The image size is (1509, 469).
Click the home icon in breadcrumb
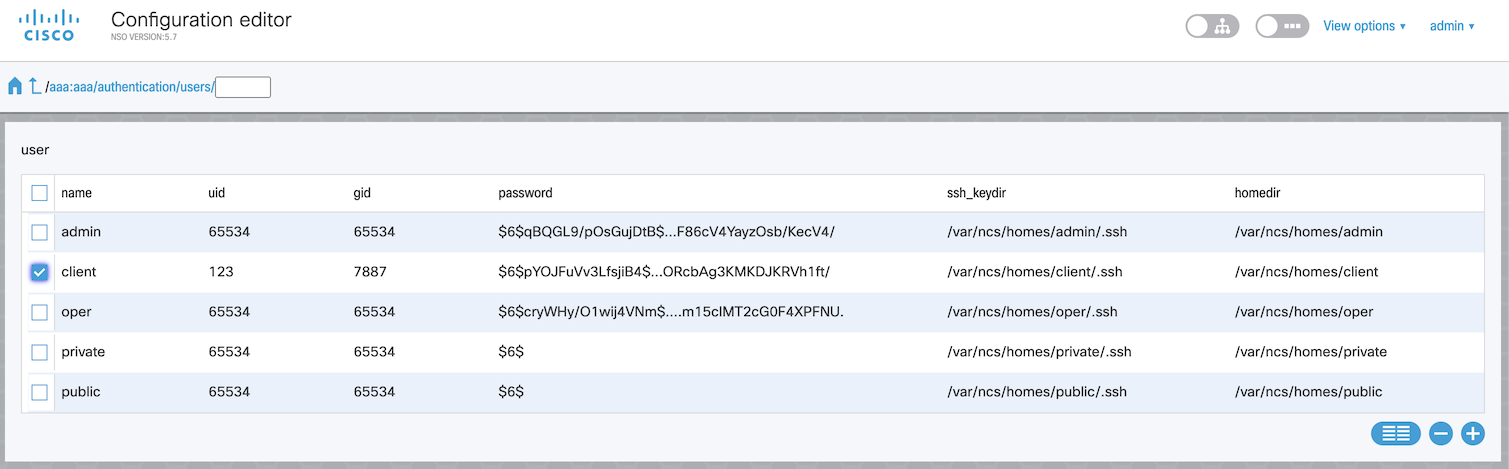[x=15, y=86]
